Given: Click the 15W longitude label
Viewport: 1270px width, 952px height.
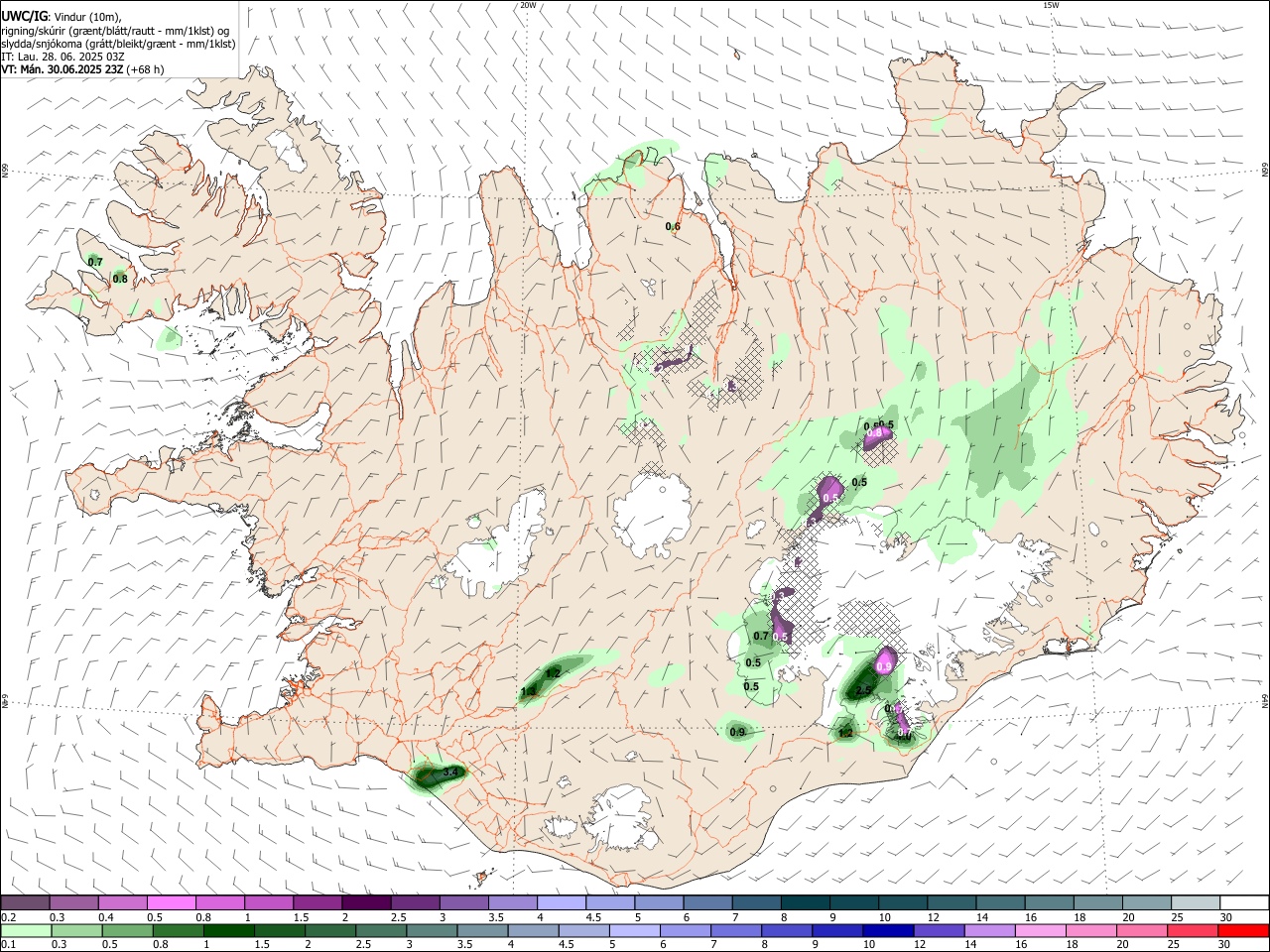Looking at the screenshot, I should coord(1051,5).
